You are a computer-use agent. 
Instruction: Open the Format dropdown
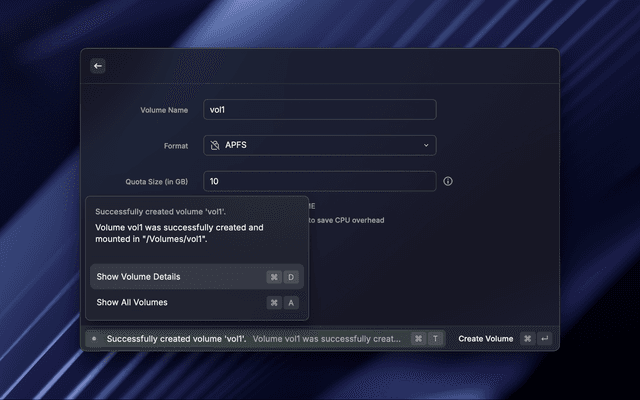(x=320, y=146)
